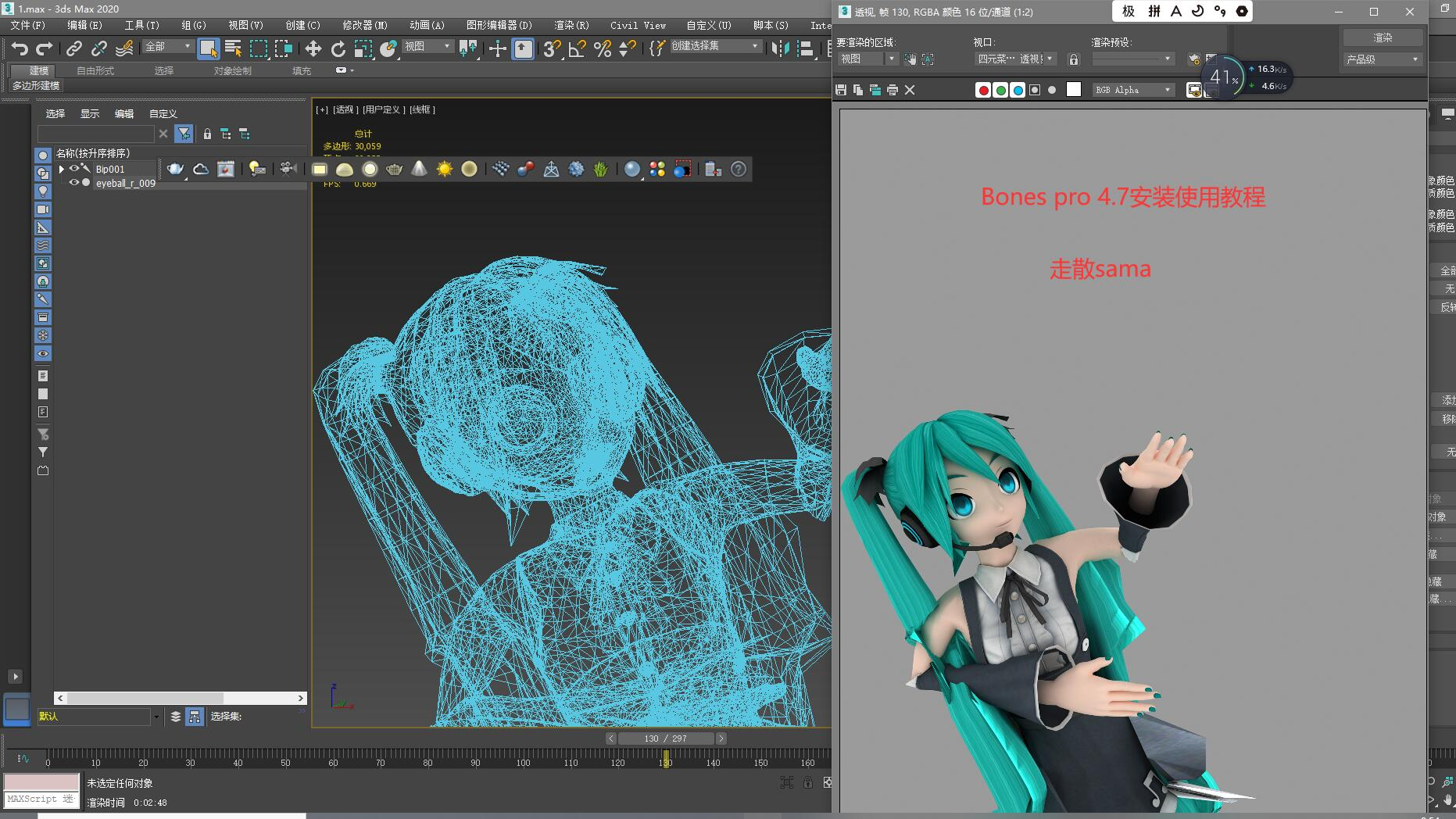Click the white background color swatch

(x=1074, y=90)
